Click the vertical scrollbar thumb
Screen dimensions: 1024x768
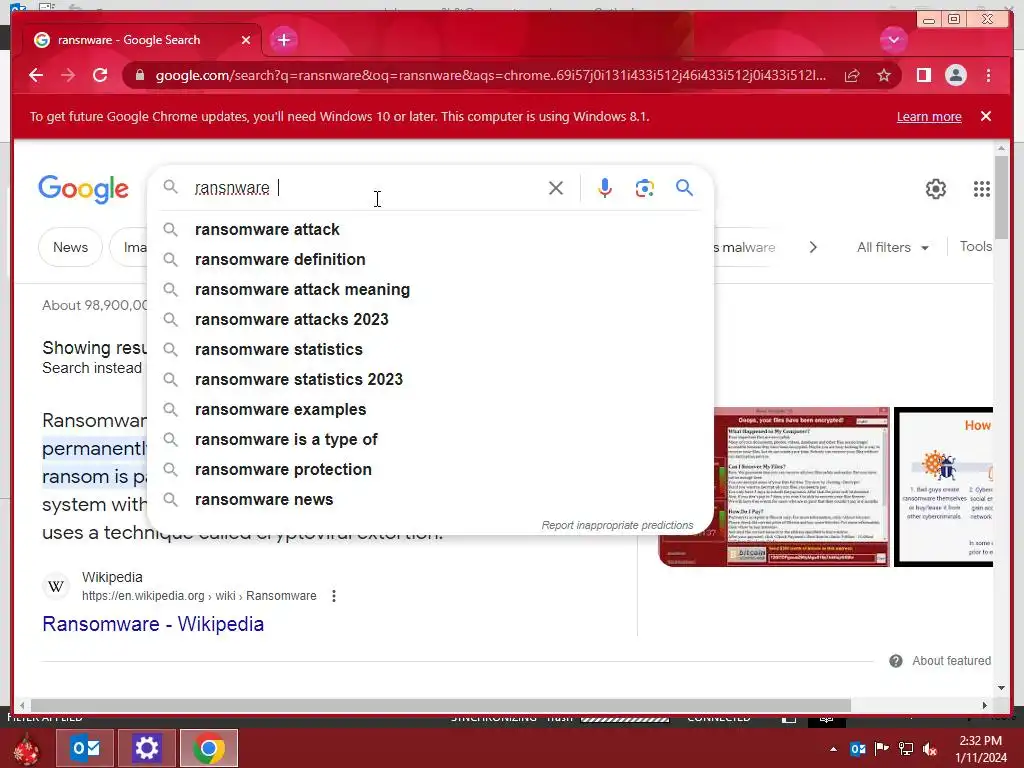point(1002,199)
